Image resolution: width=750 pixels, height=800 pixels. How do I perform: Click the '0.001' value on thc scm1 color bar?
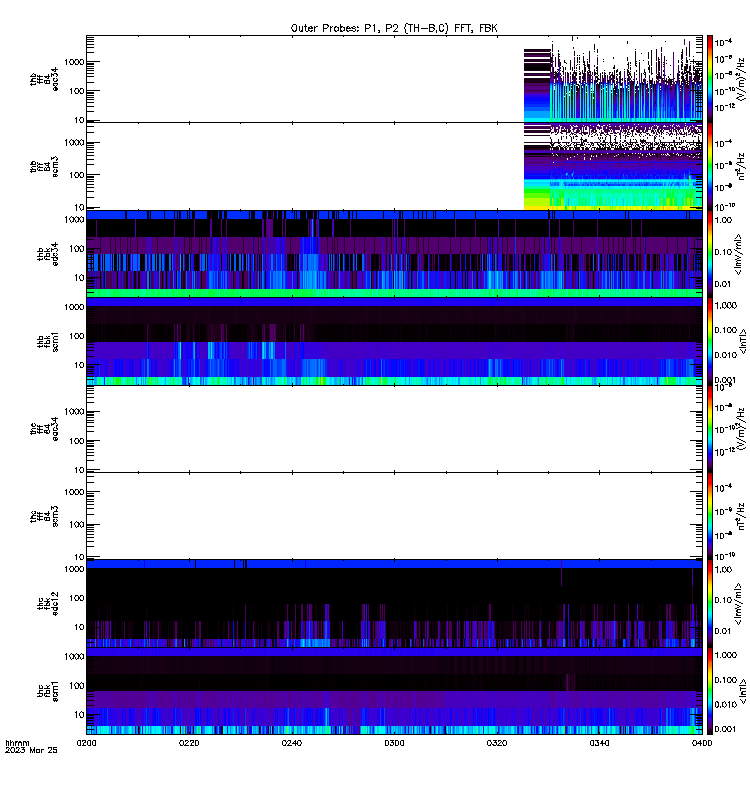pos(726,729)
